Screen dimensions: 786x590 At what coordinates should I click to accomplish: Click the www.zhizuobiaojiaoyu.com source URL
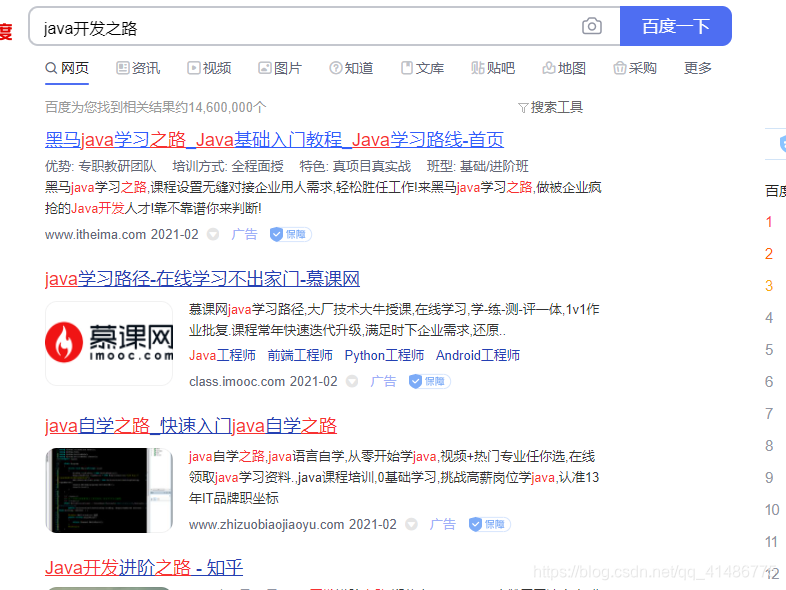coord(266,524)
